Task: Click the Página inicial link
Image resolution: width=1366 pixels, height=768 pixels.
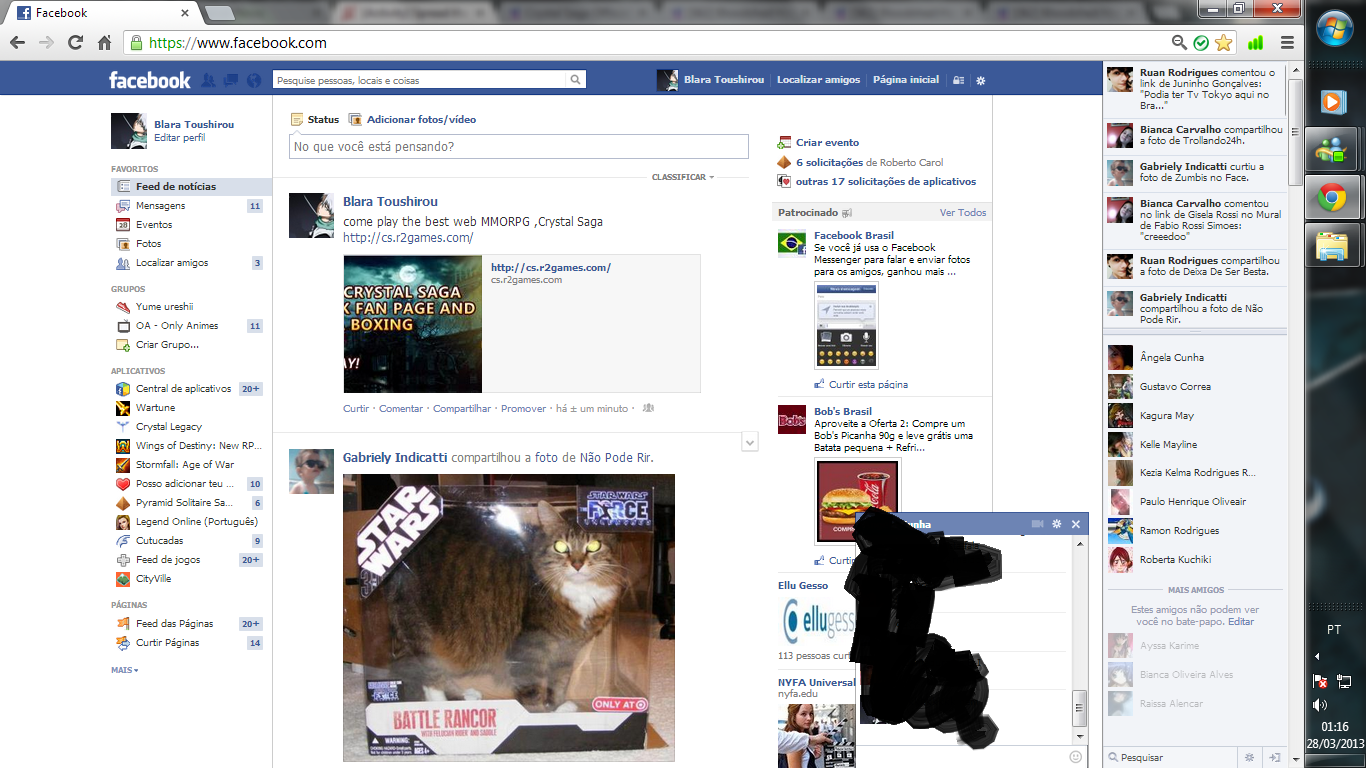Action: (905, 80)
